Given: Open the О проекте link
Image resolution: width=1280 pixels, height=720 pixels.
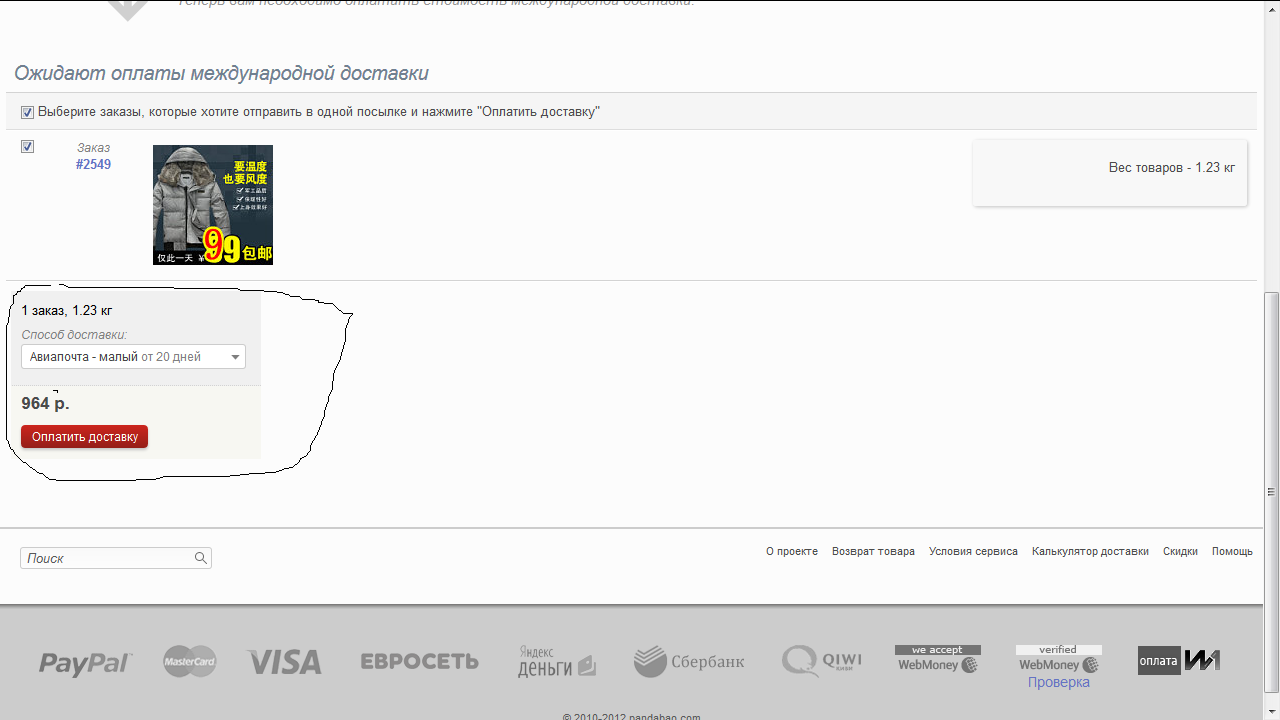Looking at the screenshot, I should click(792, 551).
